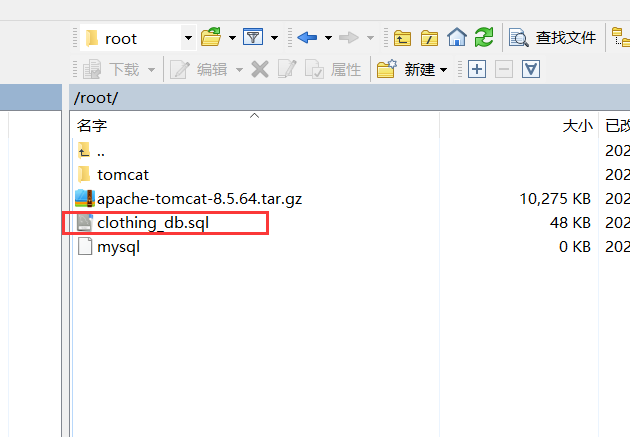Sort by the 名字 name column header
The image size is (630, 437).
(256, 126)
